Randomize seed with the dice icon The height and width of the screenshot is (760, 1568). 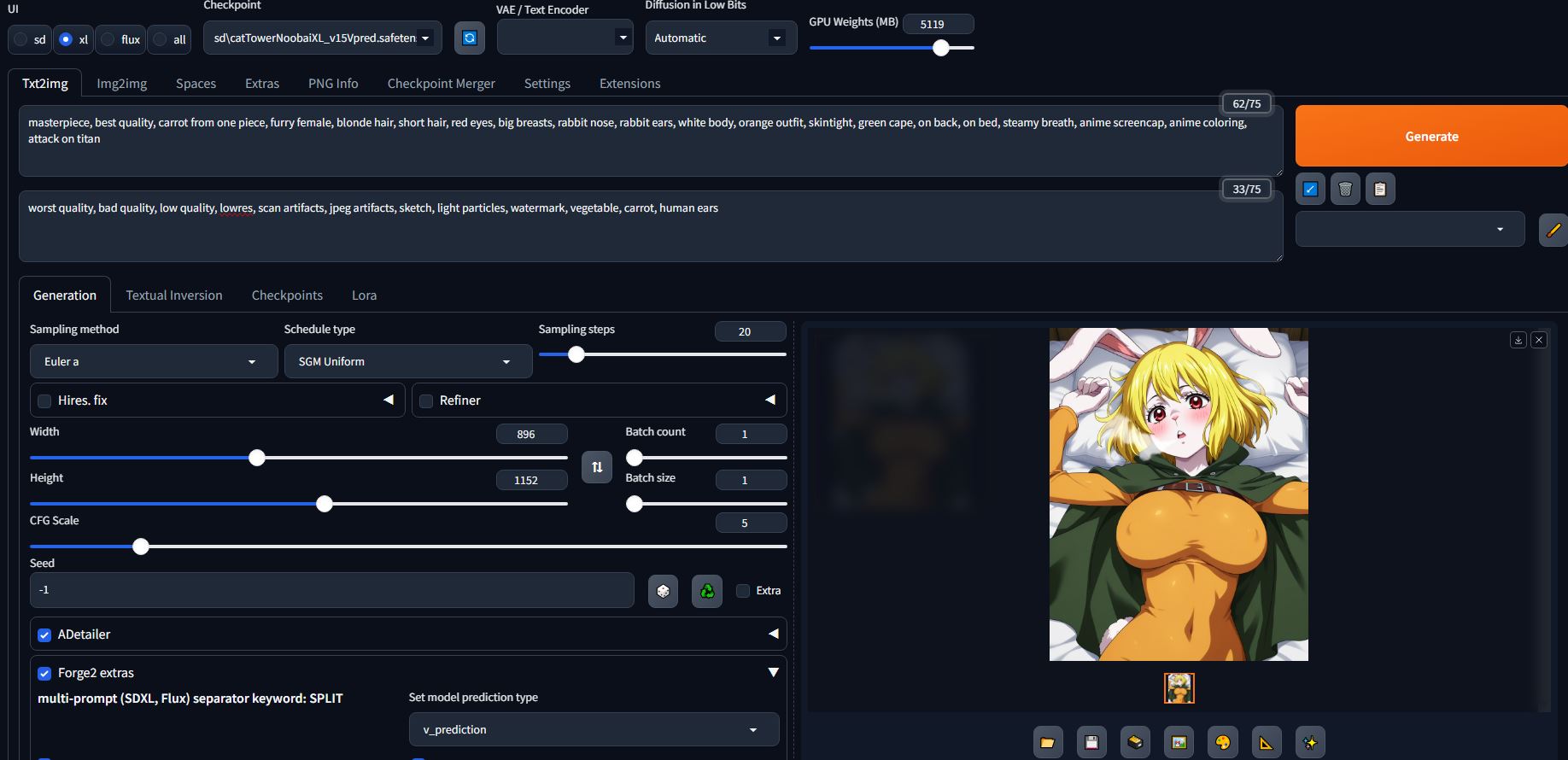coord(663,591)
